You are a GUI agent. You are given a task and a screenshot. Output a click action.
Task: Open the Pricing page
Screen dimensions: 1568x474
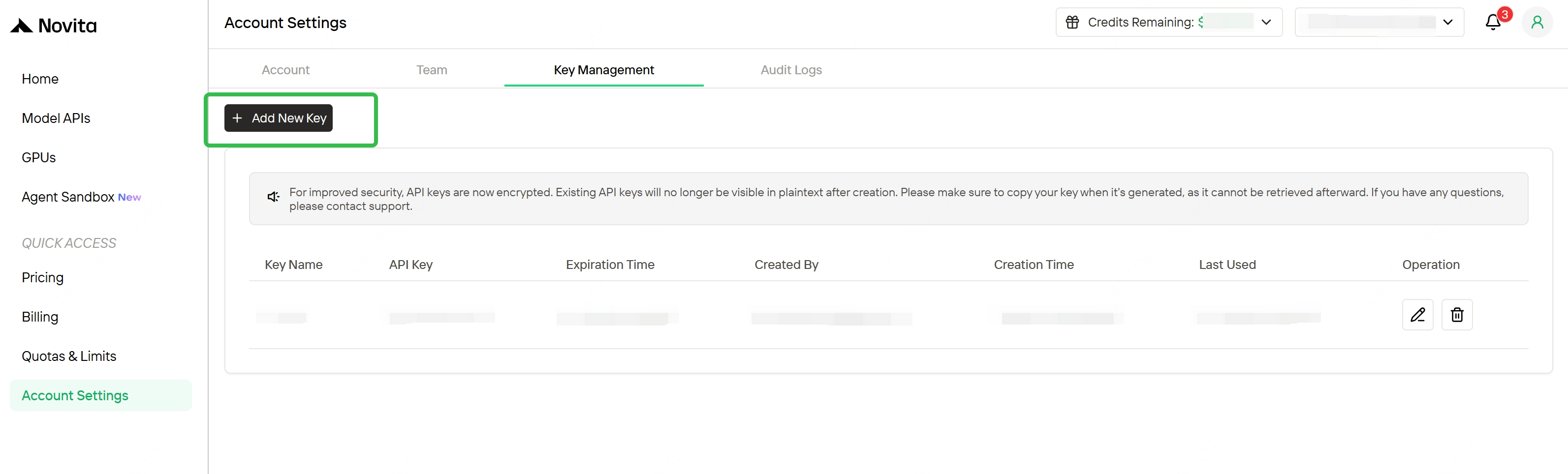coord(43,277)
